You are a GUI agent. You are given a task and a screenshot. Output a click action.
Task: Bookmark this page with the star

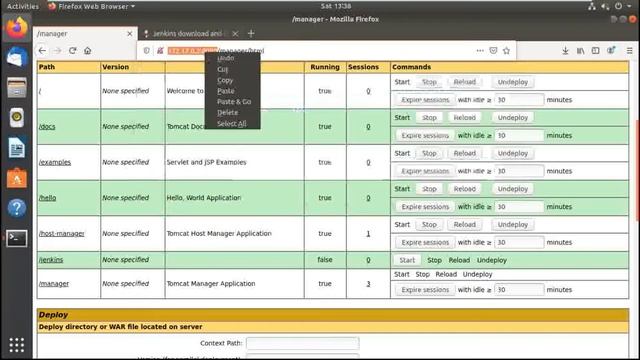click(507, 51)
